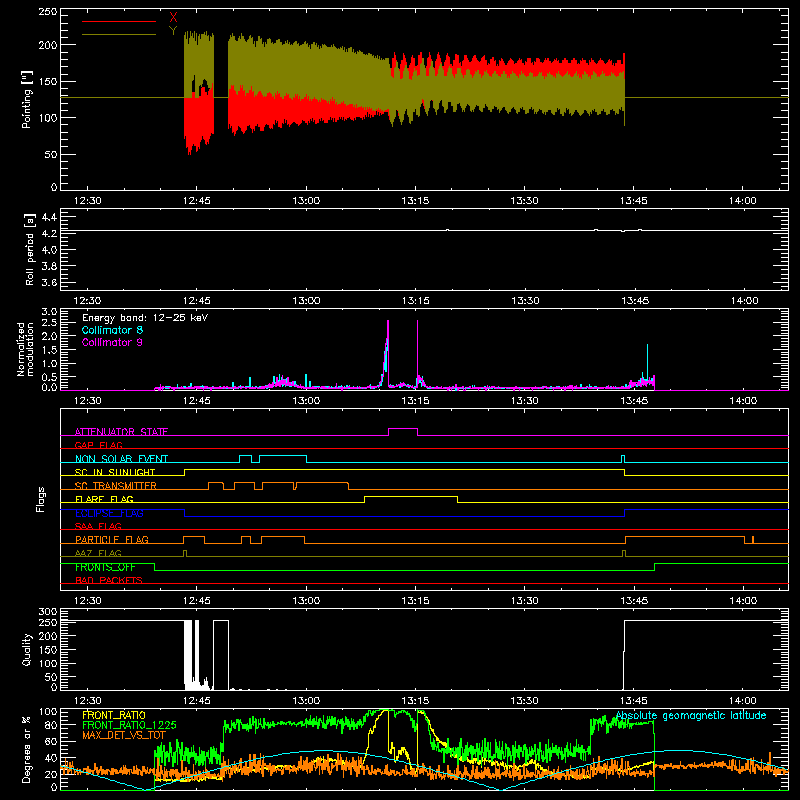Image resolution: width=800 pixels, height=800 pixels.
Task: Click the "Quality" vertical axis title
Action: pos(27,649)
